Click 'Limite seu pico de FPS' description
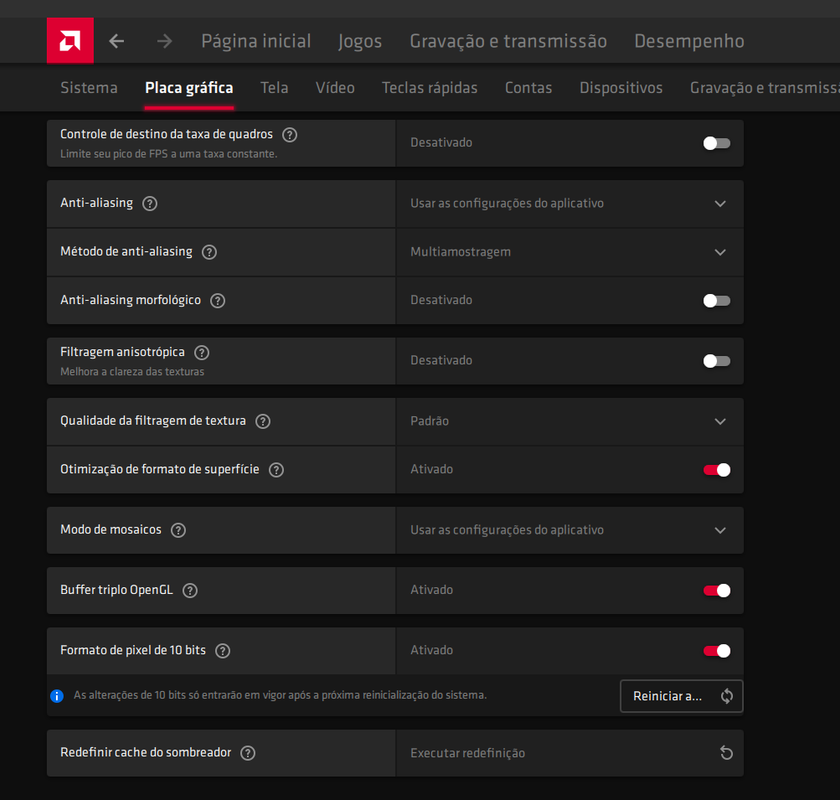The height and width of the screenshot is (800, 840). coord(169,154)
